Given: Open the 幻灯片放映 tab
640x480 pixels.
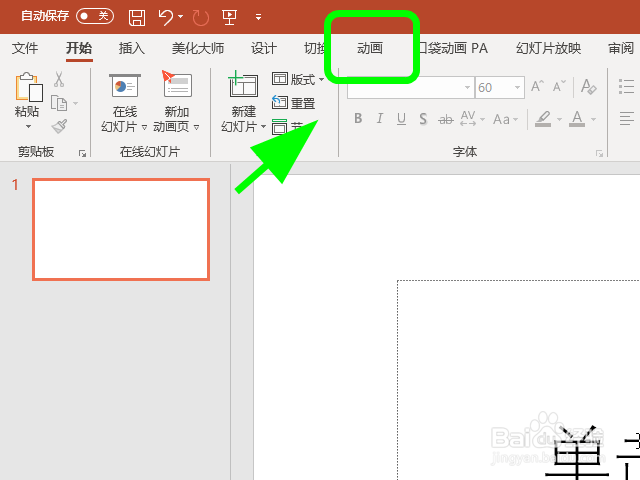Looking at the screenshot, I should click(x=548, y=48).
